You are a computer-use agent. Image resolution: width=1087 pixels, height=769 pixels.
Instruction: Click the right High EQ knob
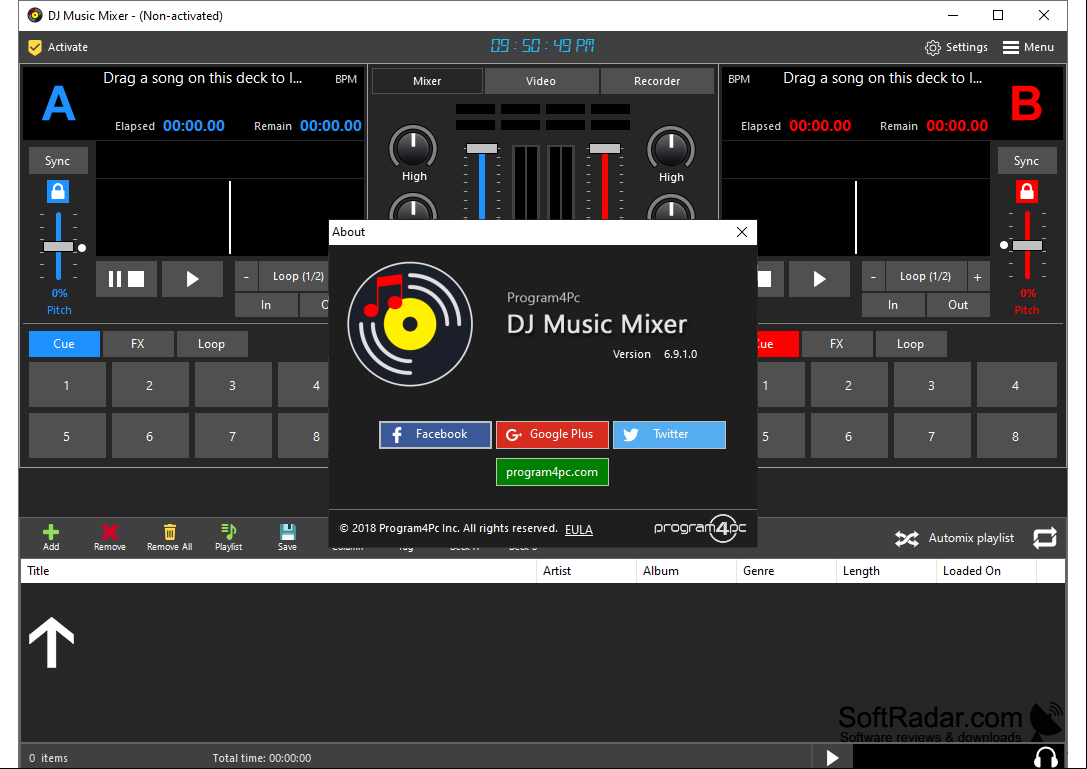click(x=670, y=148)
